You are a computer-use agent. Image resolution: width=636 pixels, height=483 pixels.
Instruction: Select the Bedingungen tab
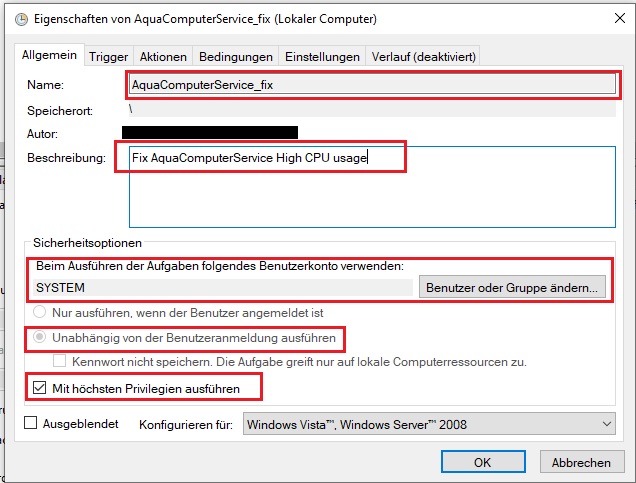pyautogui.click(x=235, y=57)
